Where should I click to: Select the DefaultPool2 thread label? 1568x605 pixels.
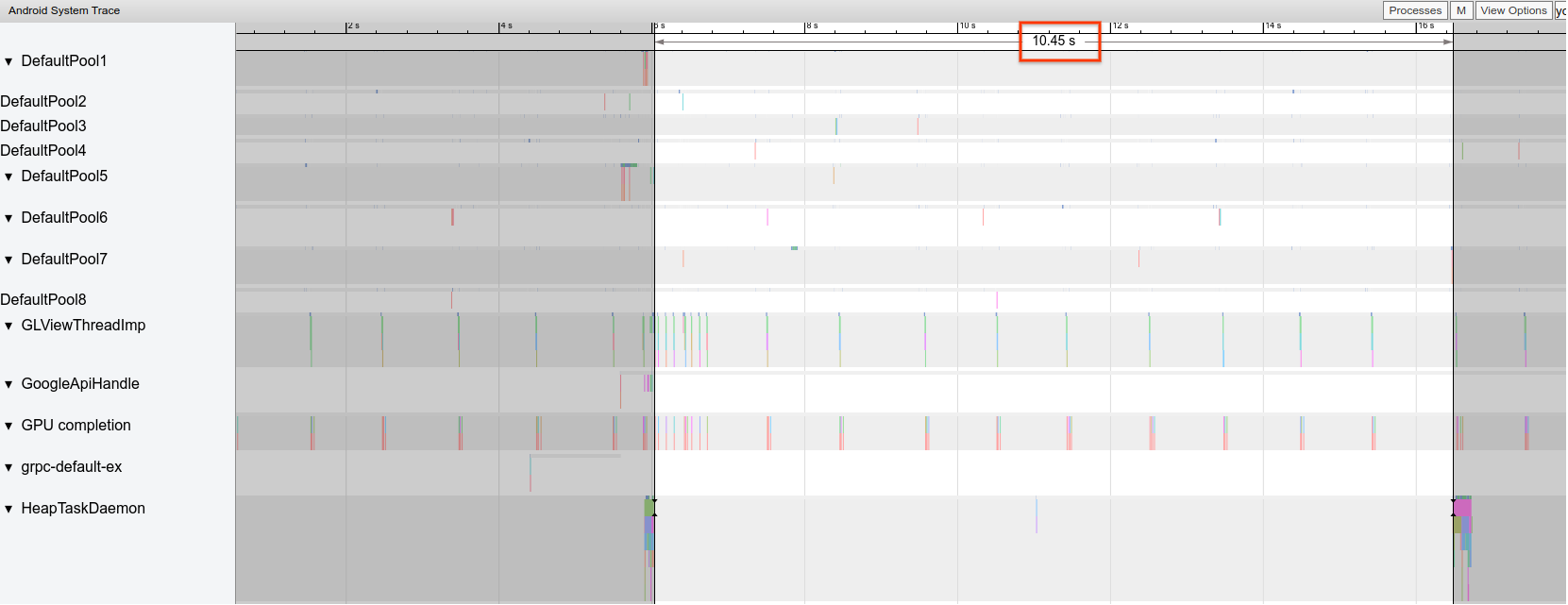pyautogui.click(x=43, y=101)
